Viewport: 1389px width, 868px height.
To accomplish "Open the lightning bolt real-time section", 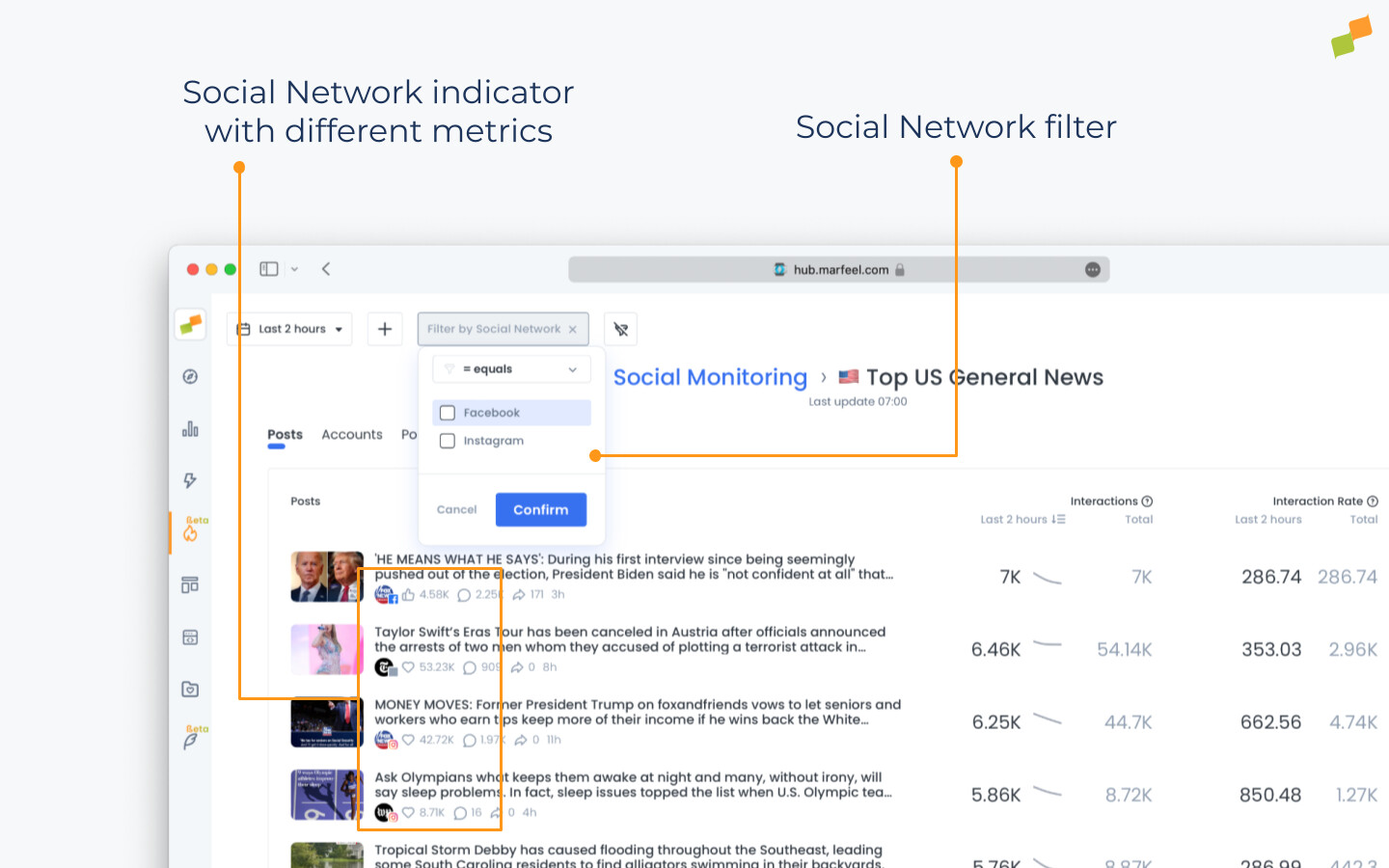I will coord(190,480).
